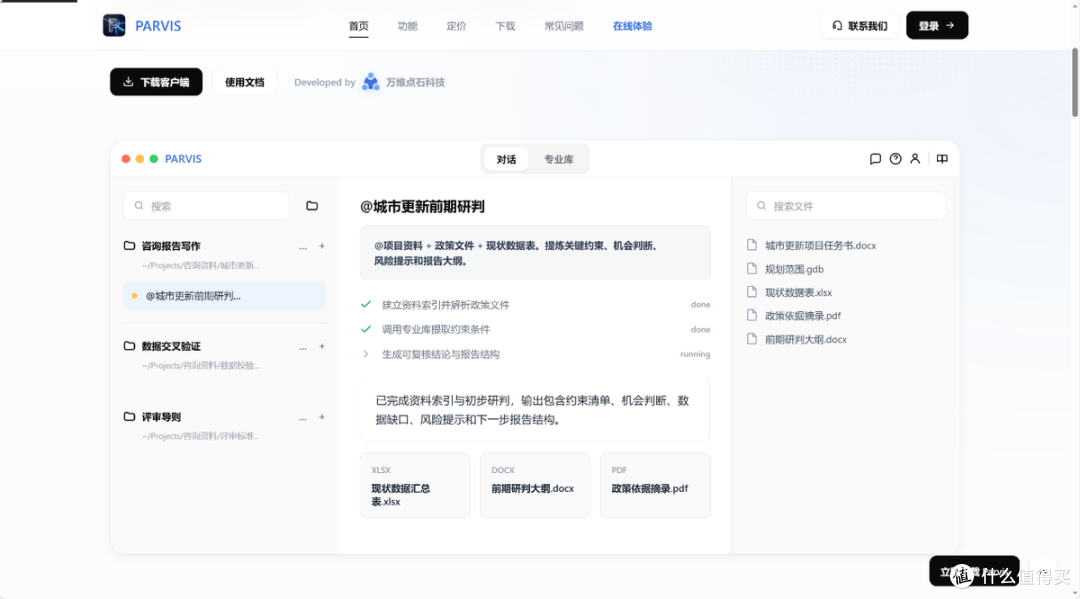The height and width of the screenshot is (599, 1080).
Task: Open the 现状数据汇总表.xlsx card
Action: (x=415, y=485)
